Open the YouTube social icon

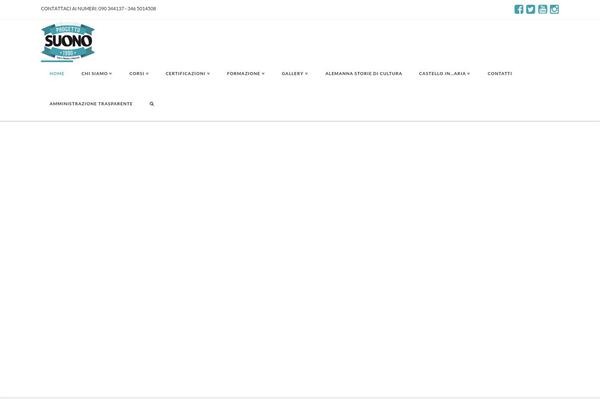tap(542, 9)
